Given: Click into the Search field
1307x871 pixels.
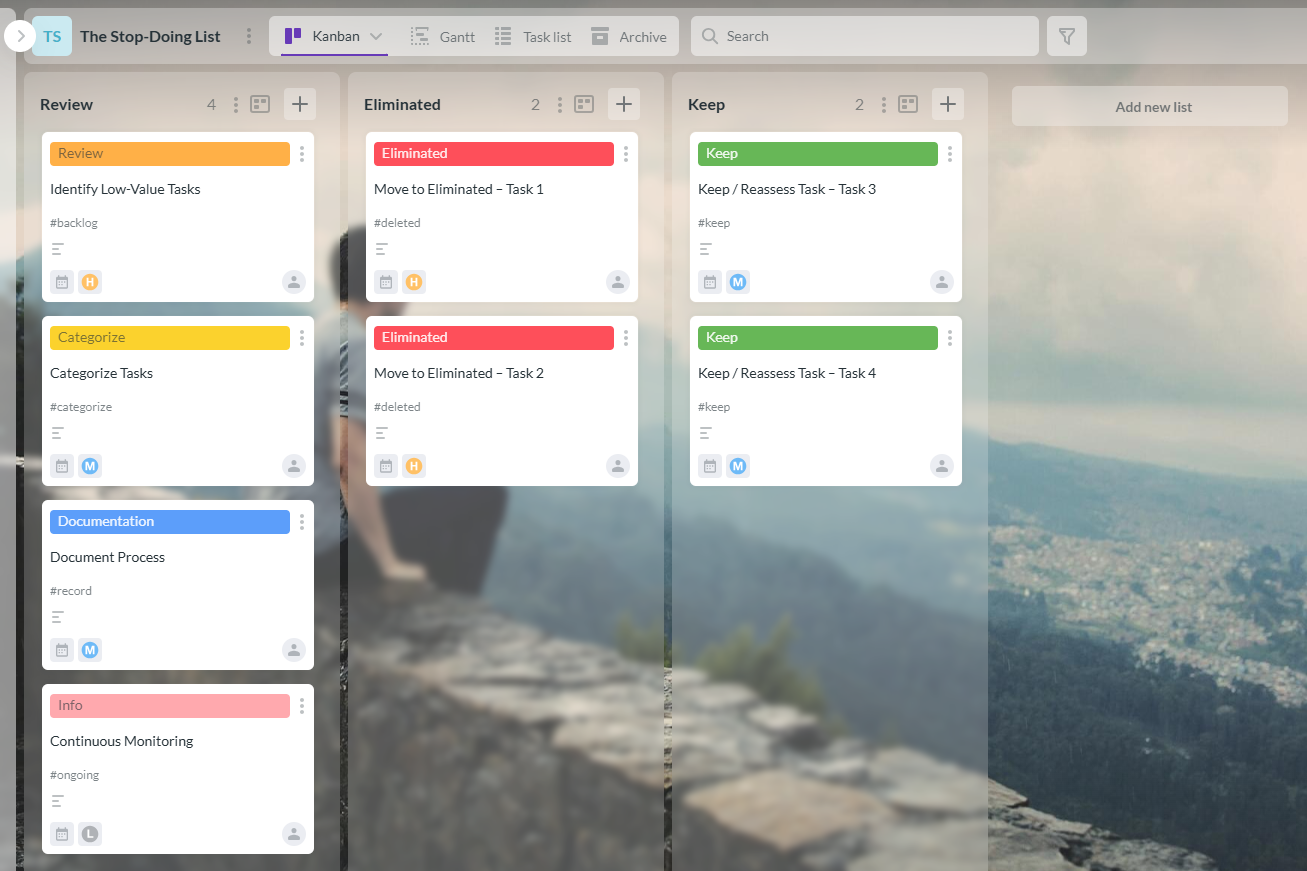Looking at the screenshot, I should [x=870, y=36].
